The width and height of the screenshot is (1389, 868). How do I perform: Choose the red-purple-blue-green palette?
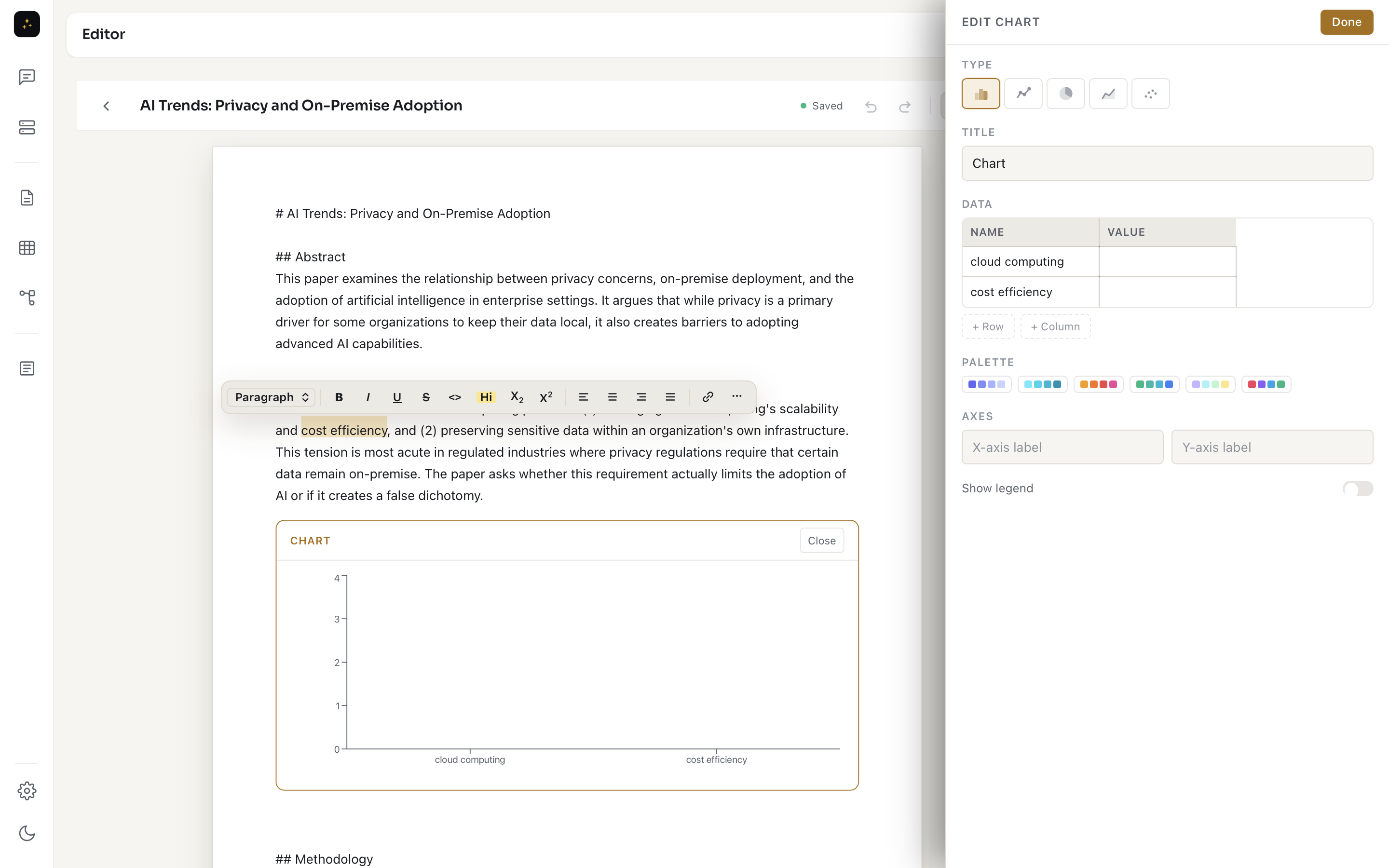pos(1266,384)
